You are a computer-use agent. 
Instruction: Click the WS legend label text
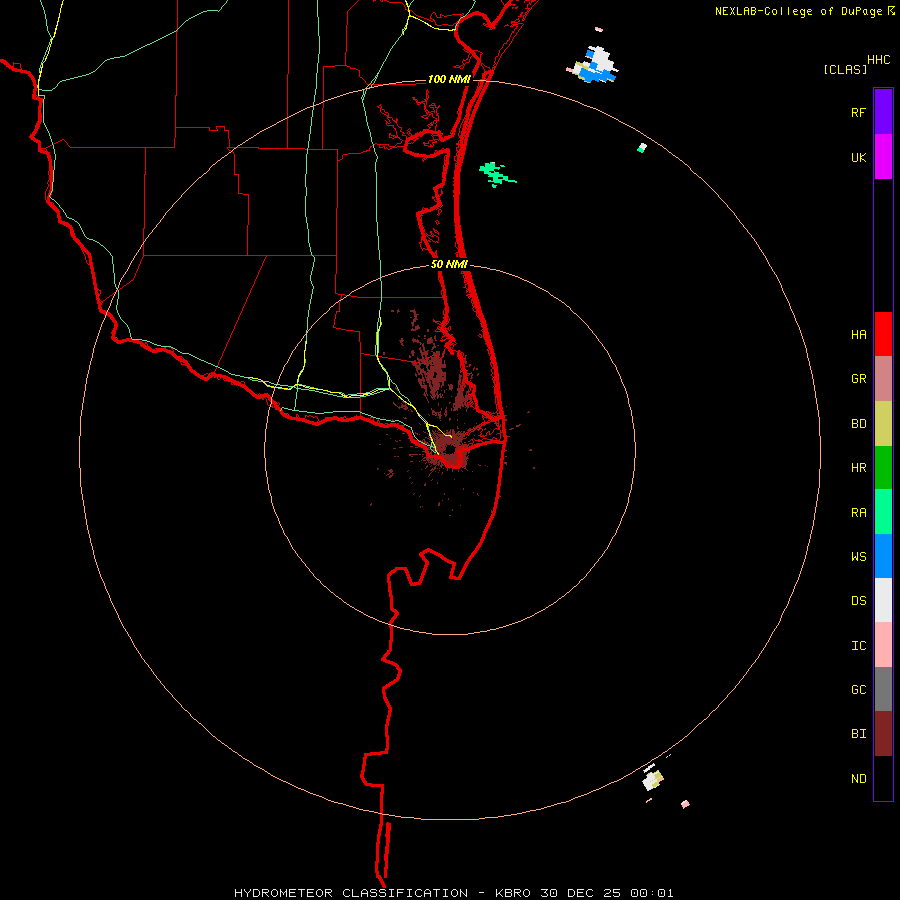(x=858, y=556)
